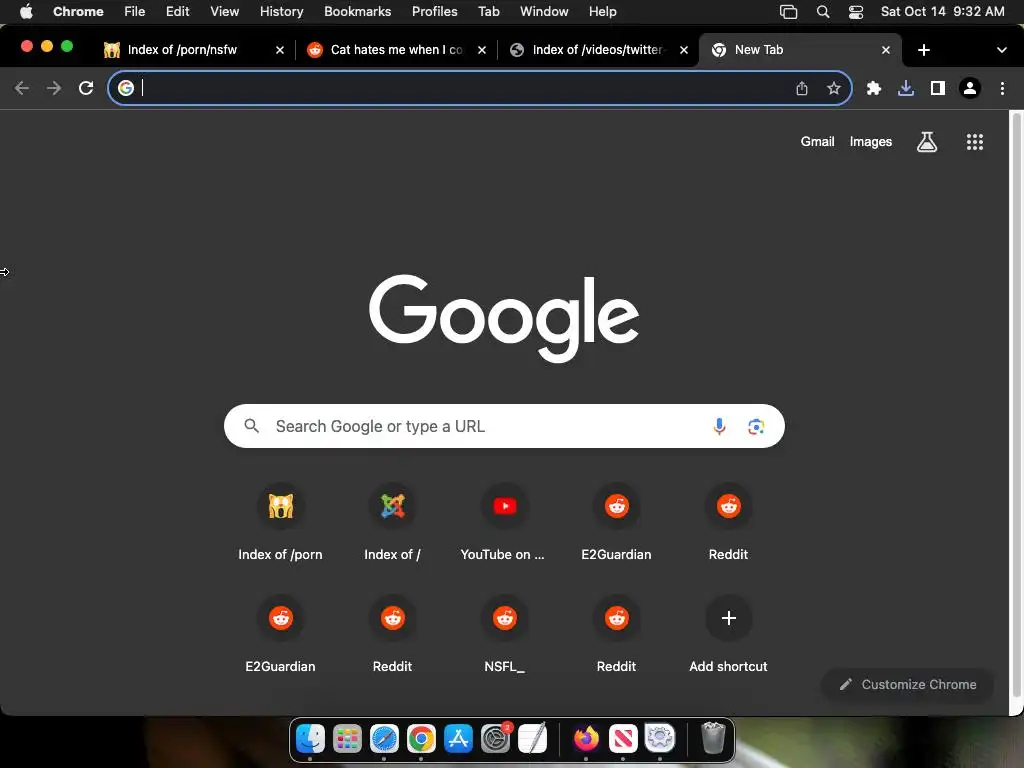This screenshot has height=768, width=1024.
Task: Open the Profiles menu
Action: click(x=434, y=12)
